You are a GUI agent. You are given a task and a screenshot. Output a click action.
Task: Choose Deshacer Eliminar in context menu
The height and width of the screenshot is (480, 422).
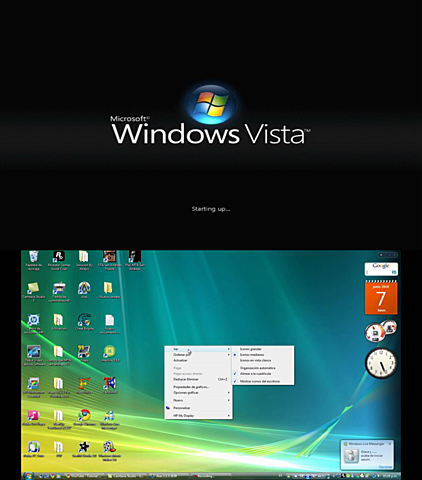198,379
